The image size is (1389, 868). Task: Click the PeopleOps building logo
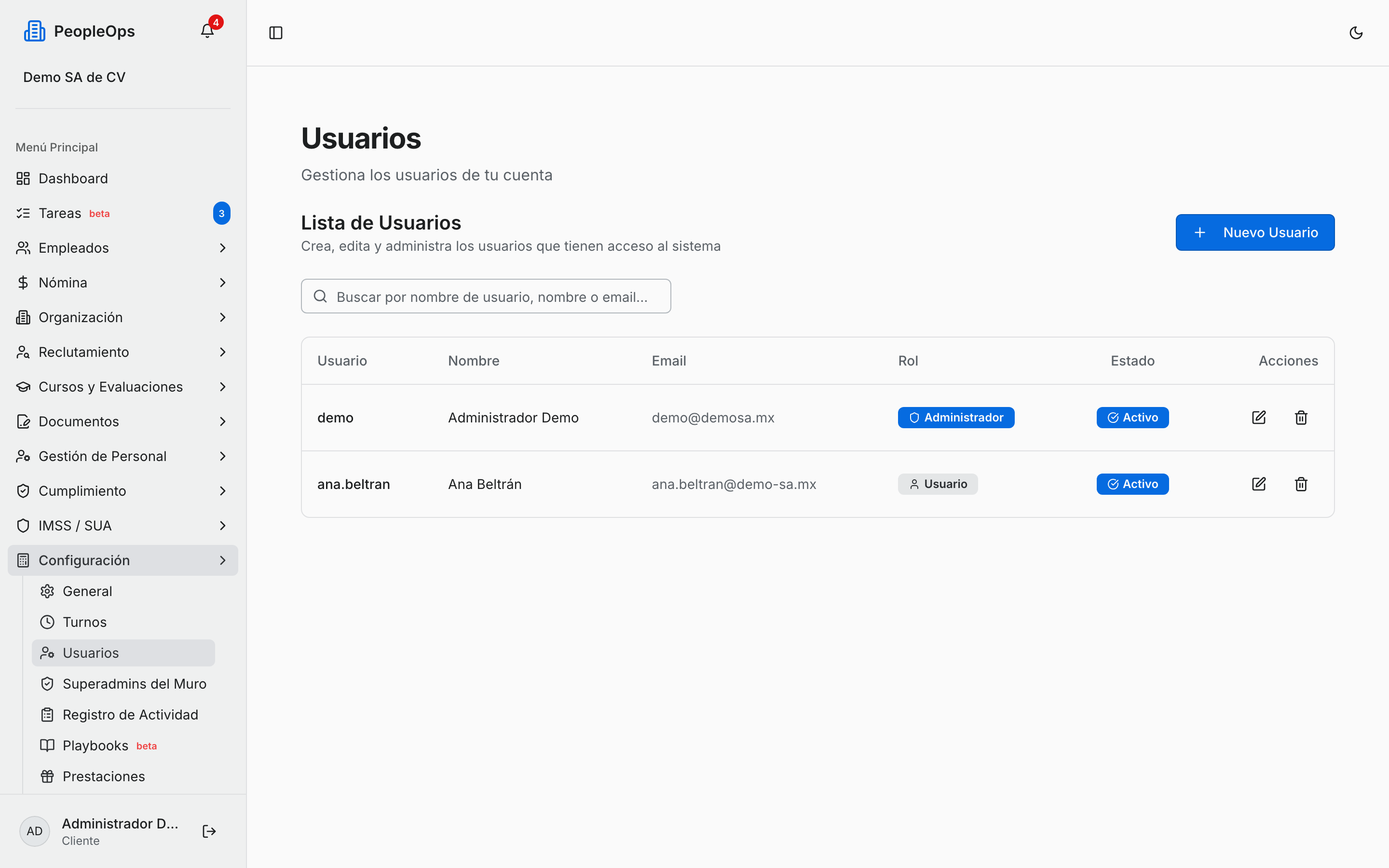[34, 31]
